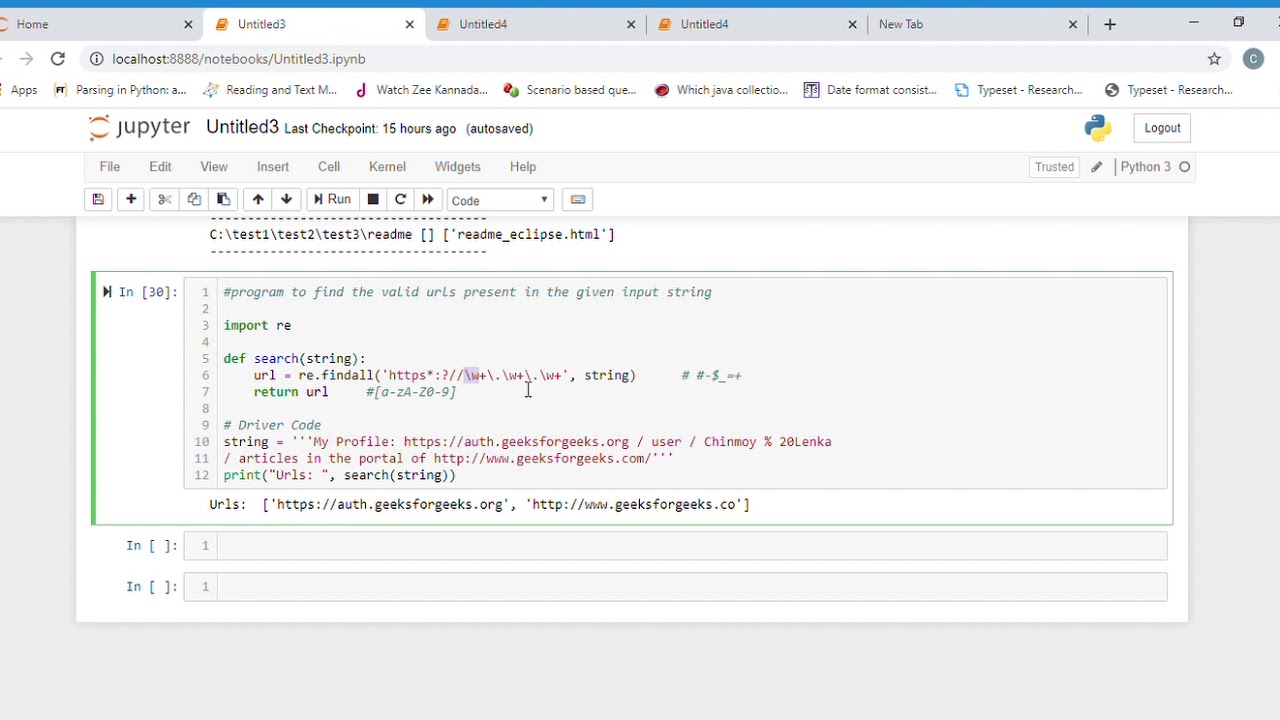Open the Widgets menu
Image resolution: width=1280 pixels, height=720 pixels.
pos(458,167)
